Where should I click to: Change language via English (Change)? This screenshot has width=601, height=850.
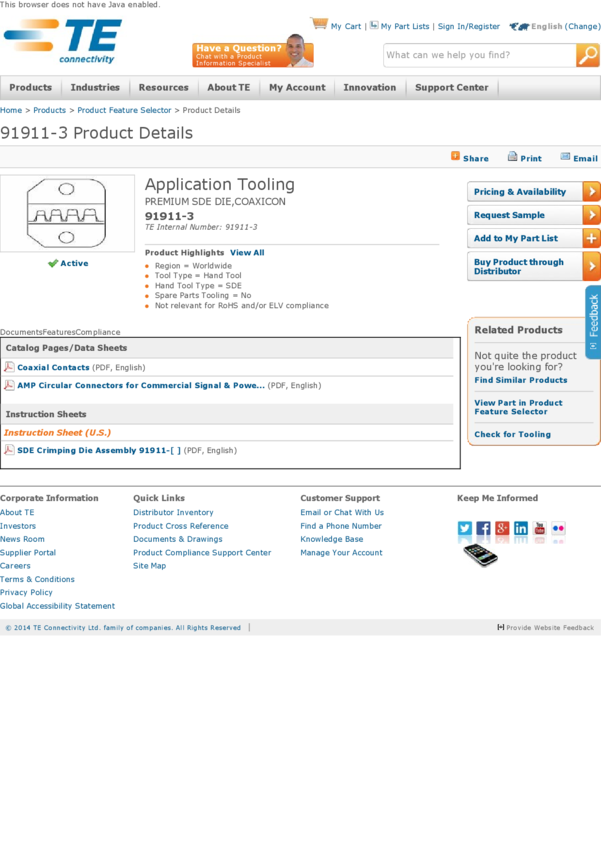pyautogui.click(x=565, y=27)
